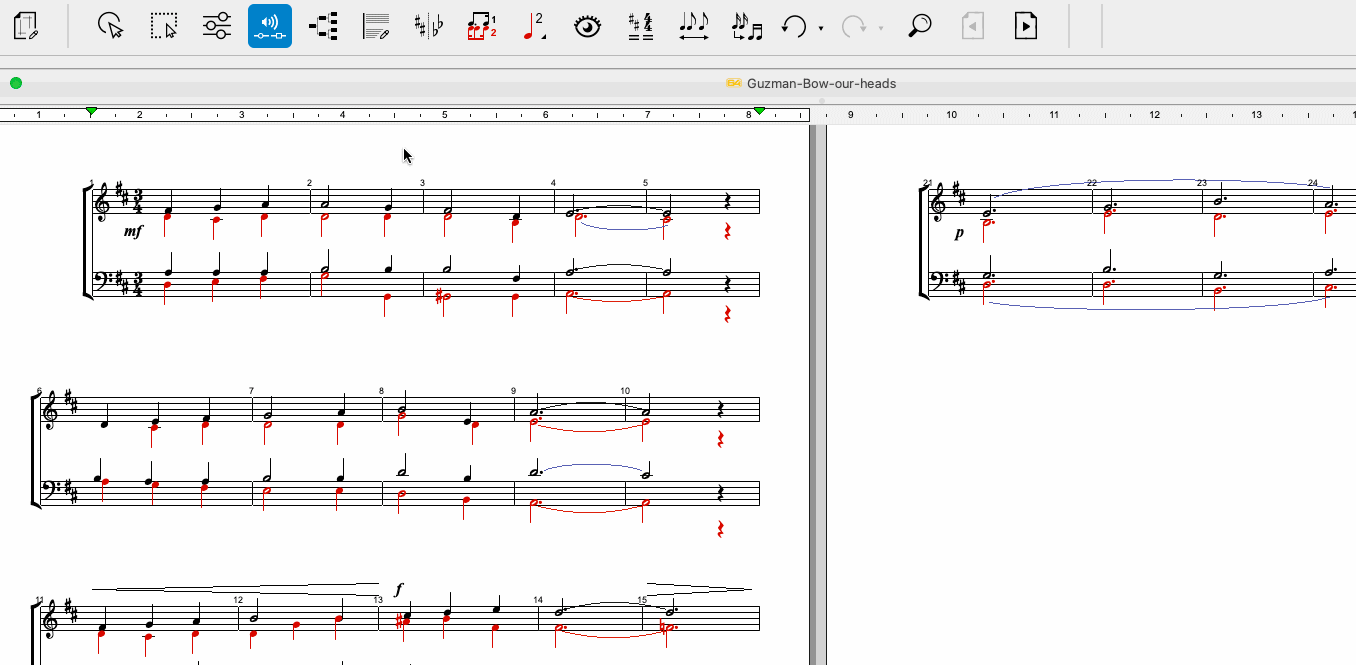
Task: Click the staff lines with pencil icon
Action: pos(376,25)
